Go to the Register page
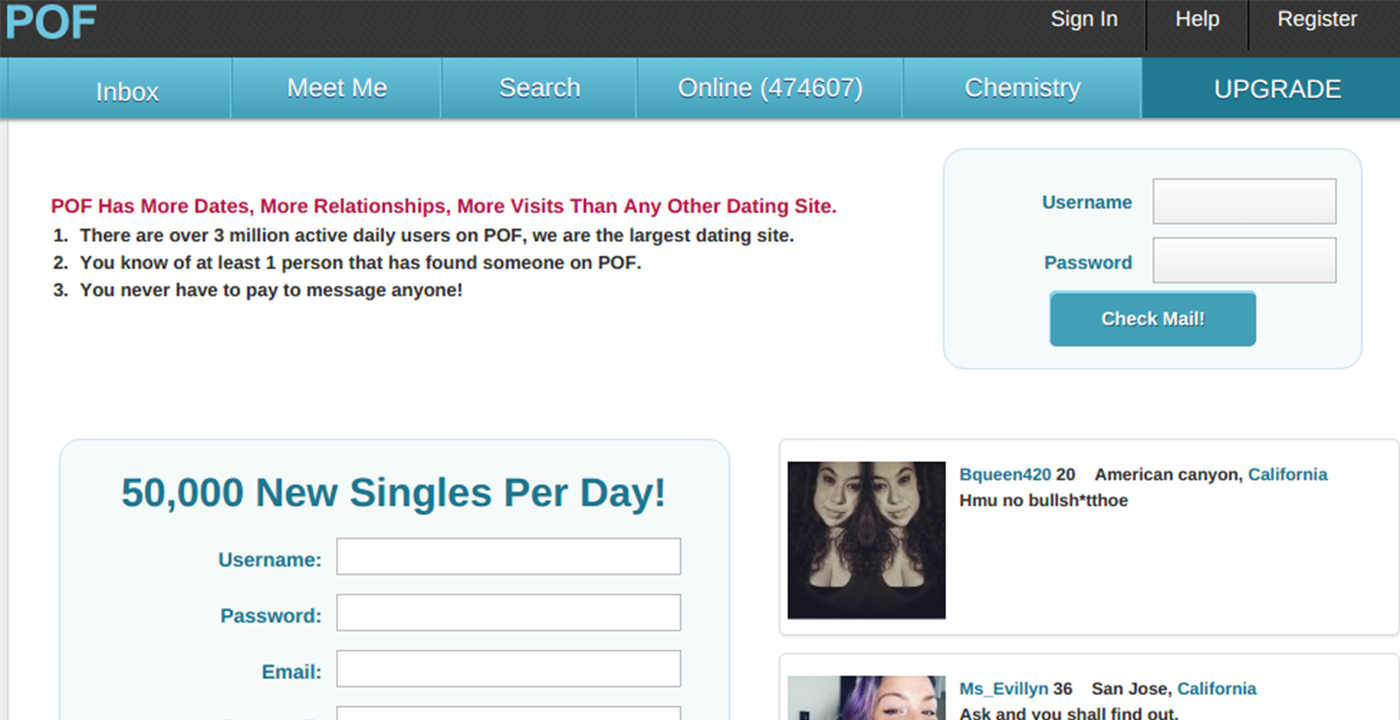Image resolution: width=1400 pixels, height=720 pixels. (x=1317, y=19)
